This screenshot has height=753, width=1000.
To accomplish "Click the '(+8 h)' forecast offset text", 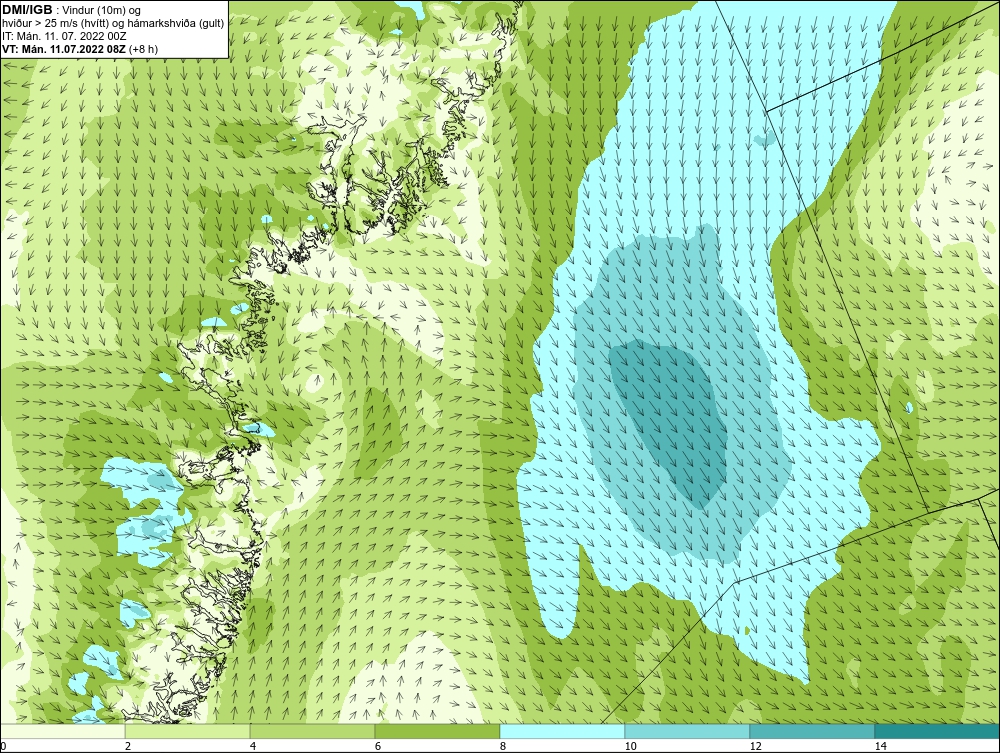I will [143, 49].
